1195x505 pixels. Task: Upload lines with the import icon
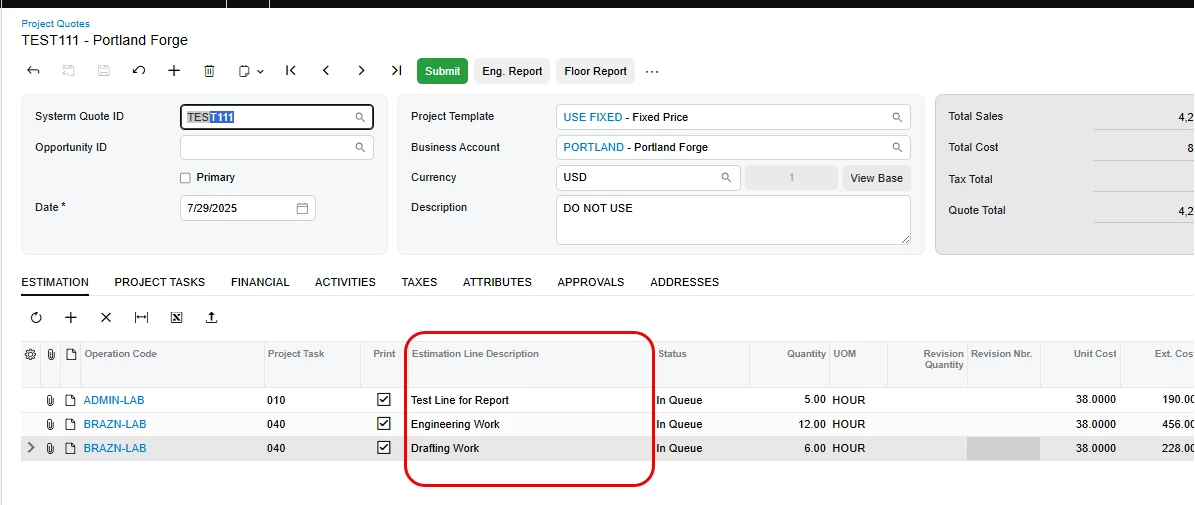211,318
